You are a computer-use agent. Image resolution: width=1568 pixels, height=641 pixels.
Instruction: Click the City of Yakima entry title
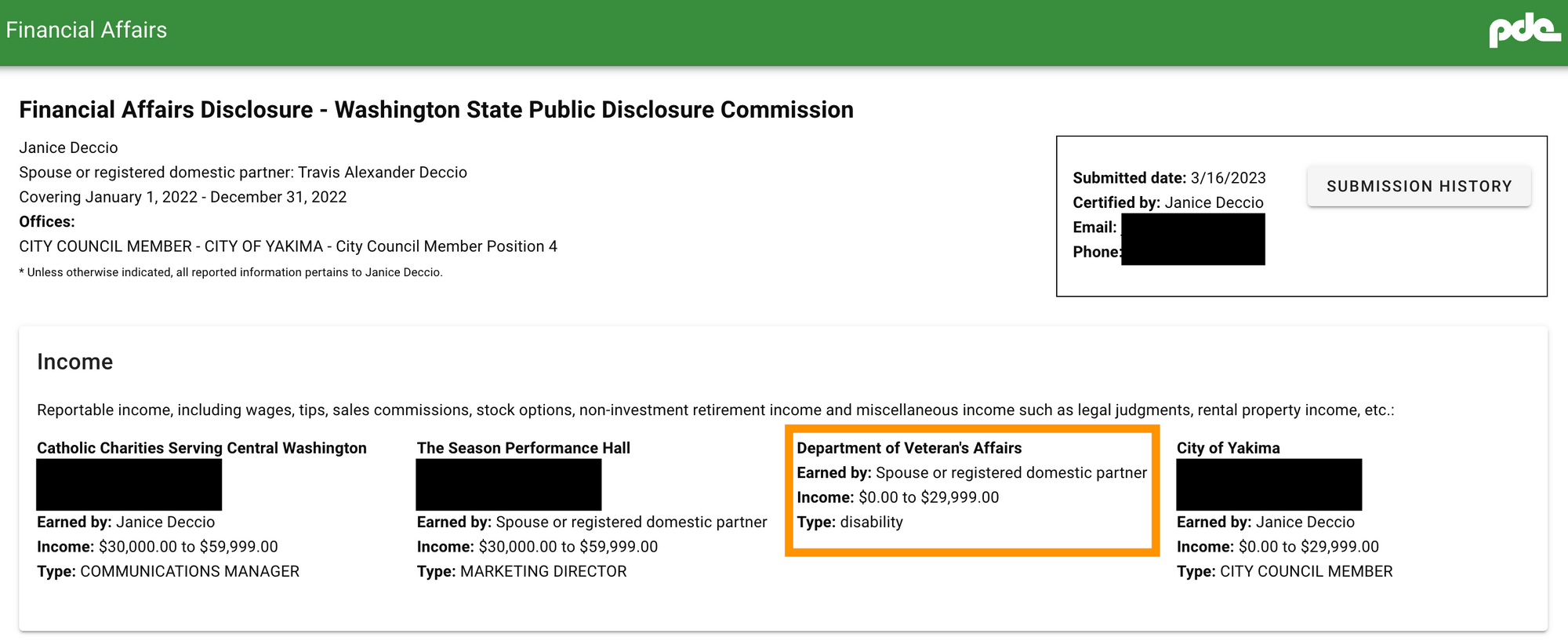coord(1229,448)
